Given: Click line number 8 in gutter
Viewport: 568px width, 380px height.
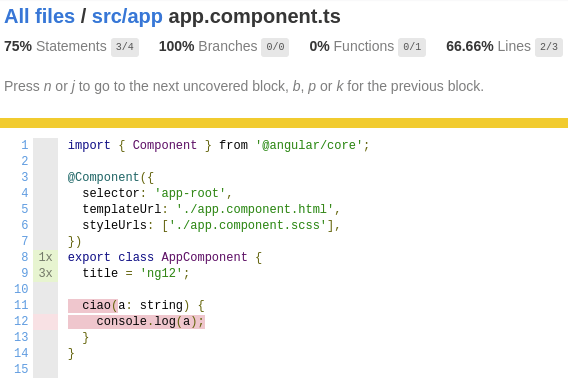Looking at the screenshot, I should [25, 257].
